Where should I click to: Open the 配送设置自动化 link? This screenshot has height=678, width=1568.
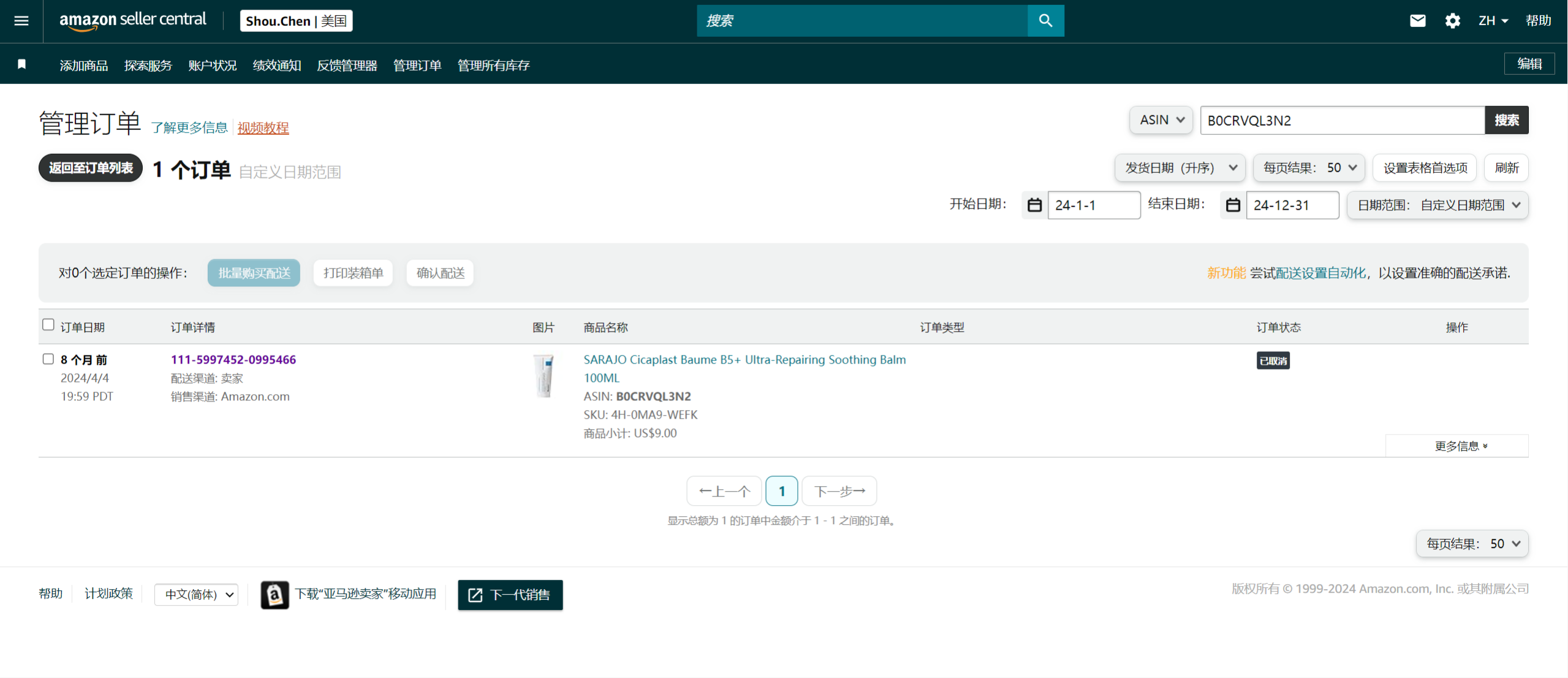coord(1320,273)
